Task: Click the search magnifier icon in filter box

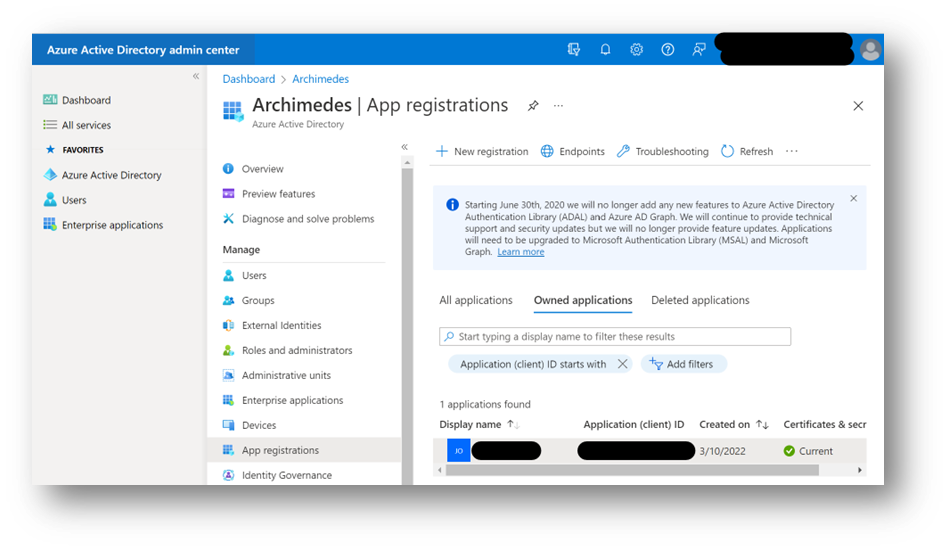Action: pyautogui.click(x=449, y=336)
